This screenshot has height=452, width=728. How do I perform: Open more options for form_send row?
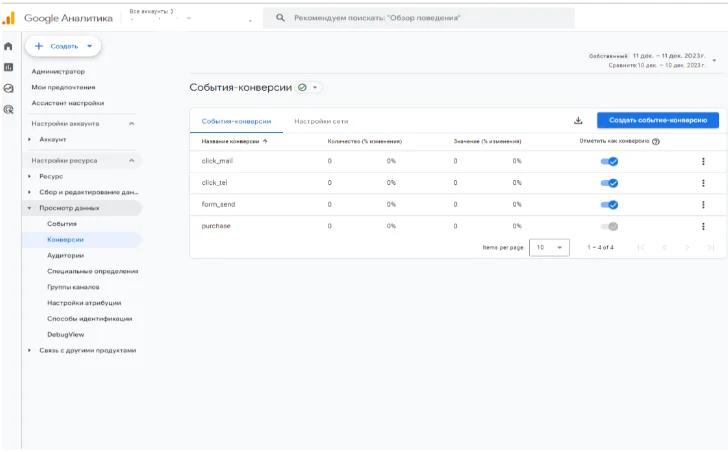[x=703, y=205]
